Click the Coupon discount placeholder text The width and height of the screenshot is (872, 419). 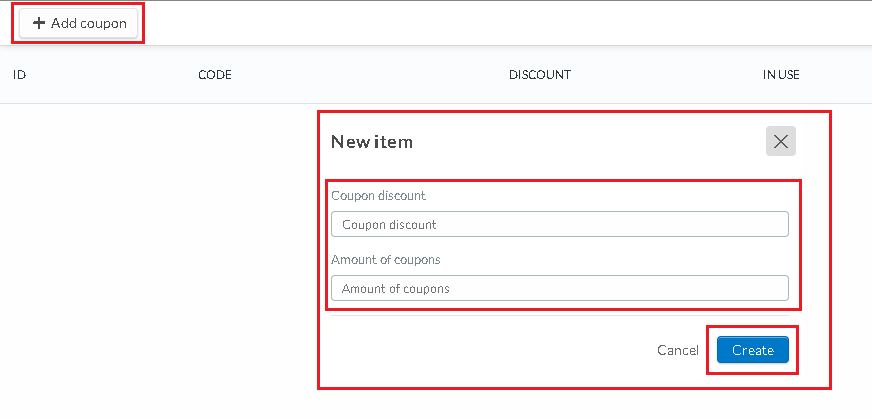click(x=389, y=225)
